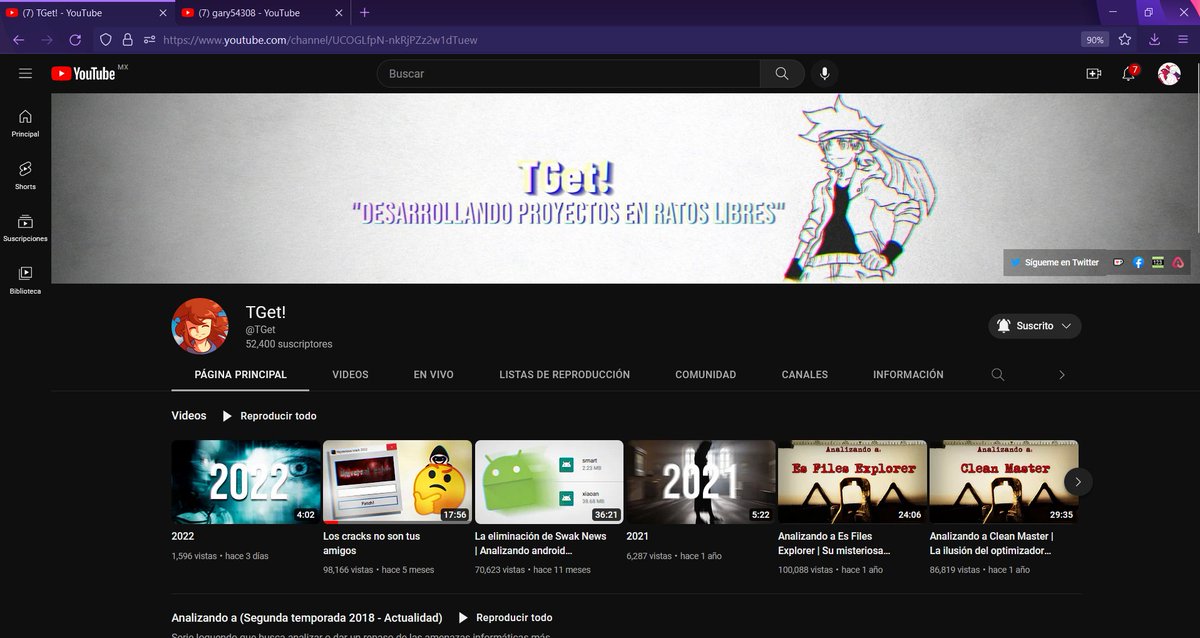The height and width of the screenshot is (638, 1200).
Task: Play the 2022 video thumbnail
Action: (245, 482)
